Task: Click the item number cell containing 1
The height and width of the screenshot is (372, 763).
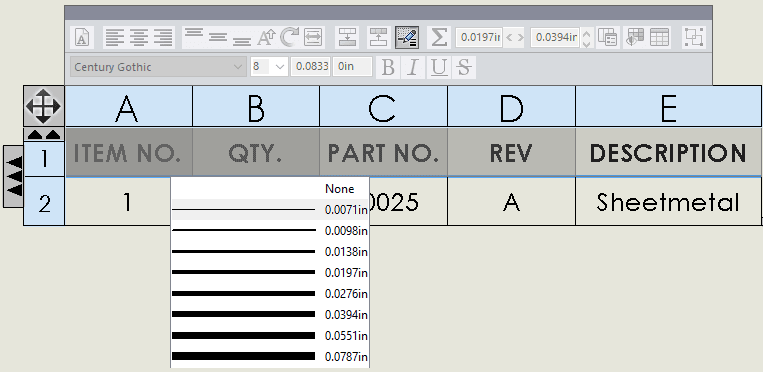Action: point(117,201)
